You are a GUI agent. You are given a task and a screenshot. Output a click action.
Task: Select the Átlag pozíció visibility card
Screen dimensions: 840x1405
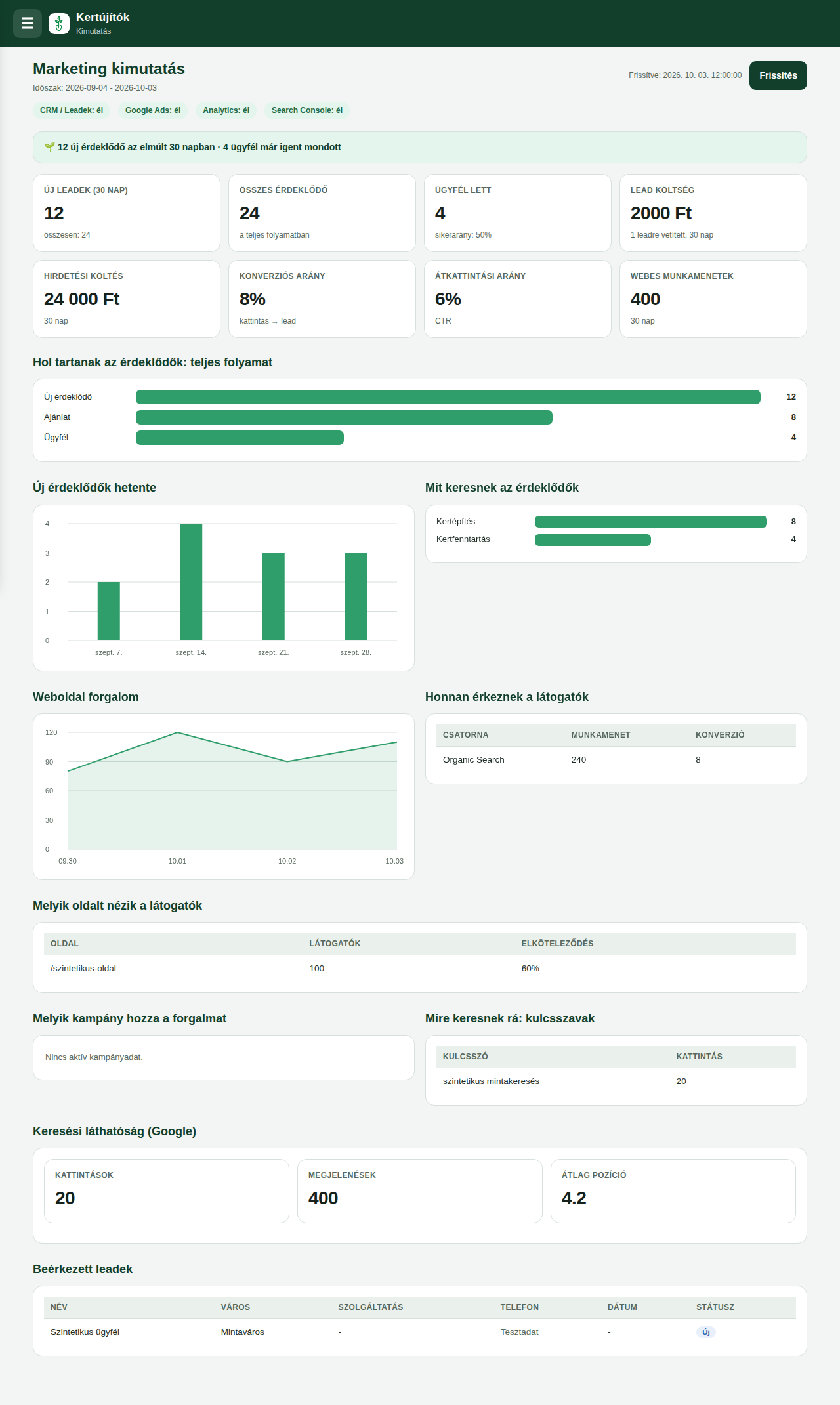[673, 1191]
